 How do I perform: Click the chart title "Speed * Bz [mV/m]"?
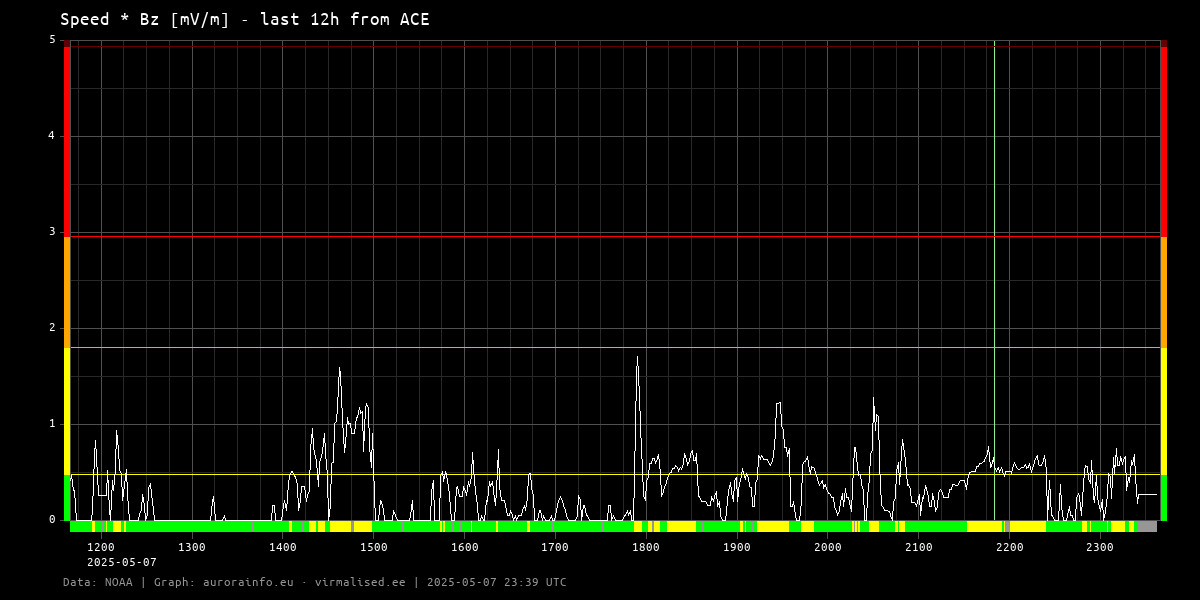pos(146,20)
